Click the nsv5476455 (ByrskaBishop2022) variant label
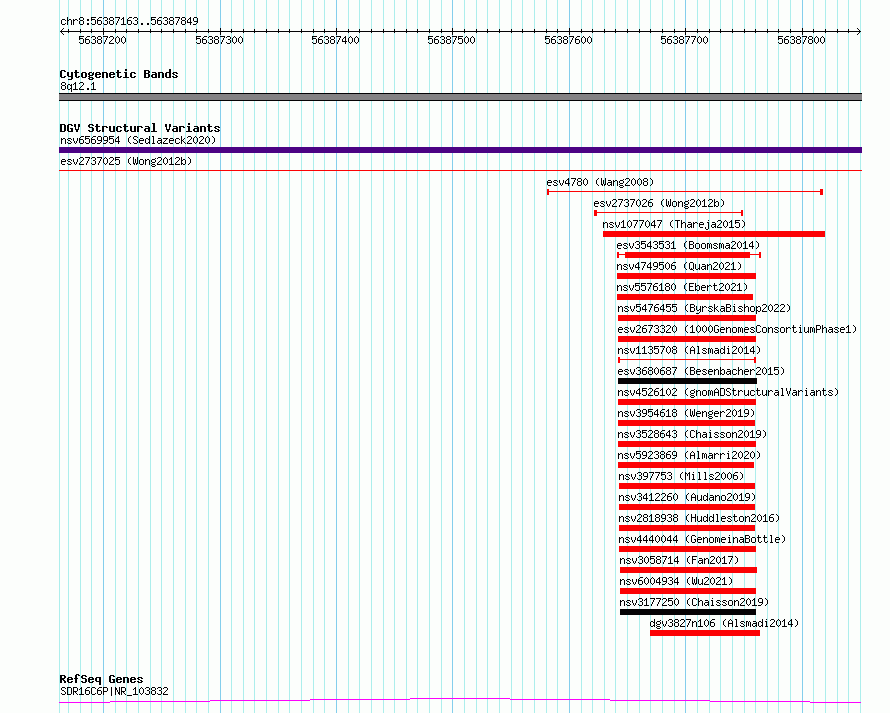890x713 pixels. [x=704, y=308]
